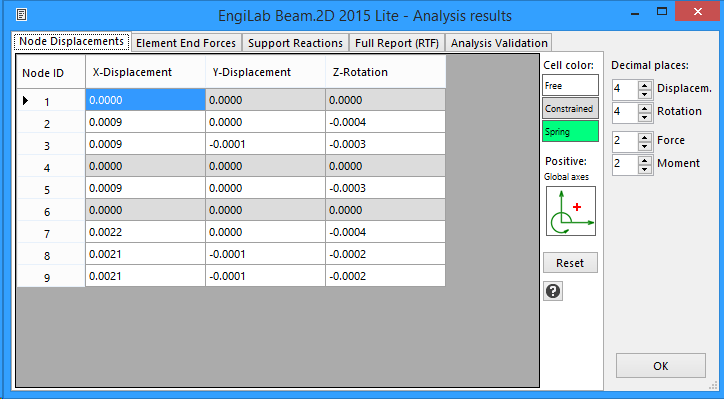The width and height of the screenshot is (724, 399).
Task: Decrease Moment decimal places
Action: 645,169
